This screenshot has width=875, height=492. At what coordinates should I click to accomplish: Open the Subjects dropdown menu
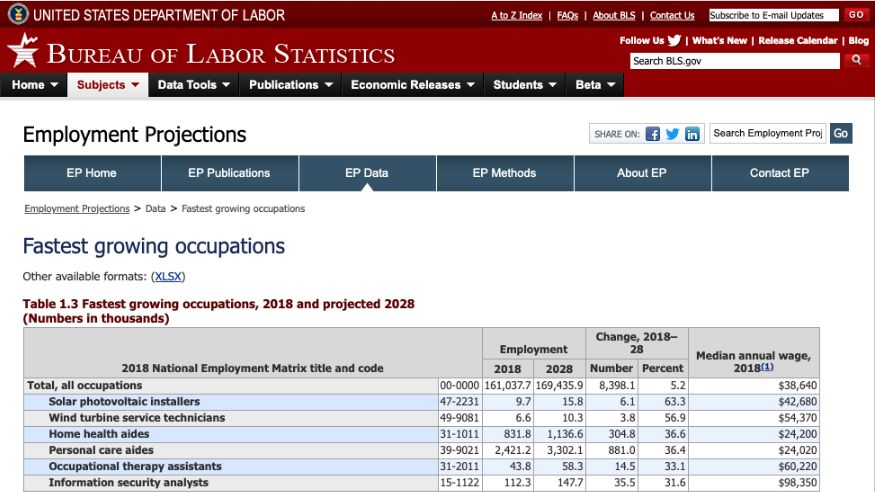pos(108,85)
